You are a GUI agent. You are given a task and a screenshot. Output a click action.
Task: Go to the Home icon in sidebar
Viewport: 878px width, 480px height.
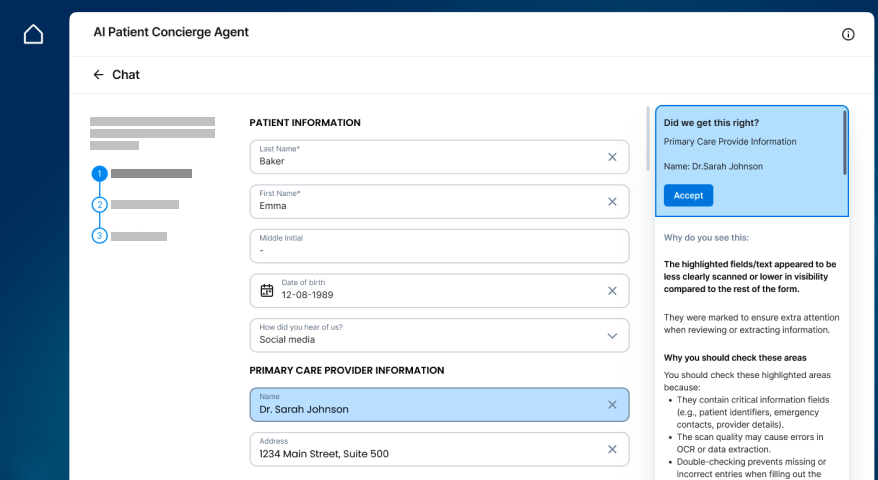pos(33,34)
